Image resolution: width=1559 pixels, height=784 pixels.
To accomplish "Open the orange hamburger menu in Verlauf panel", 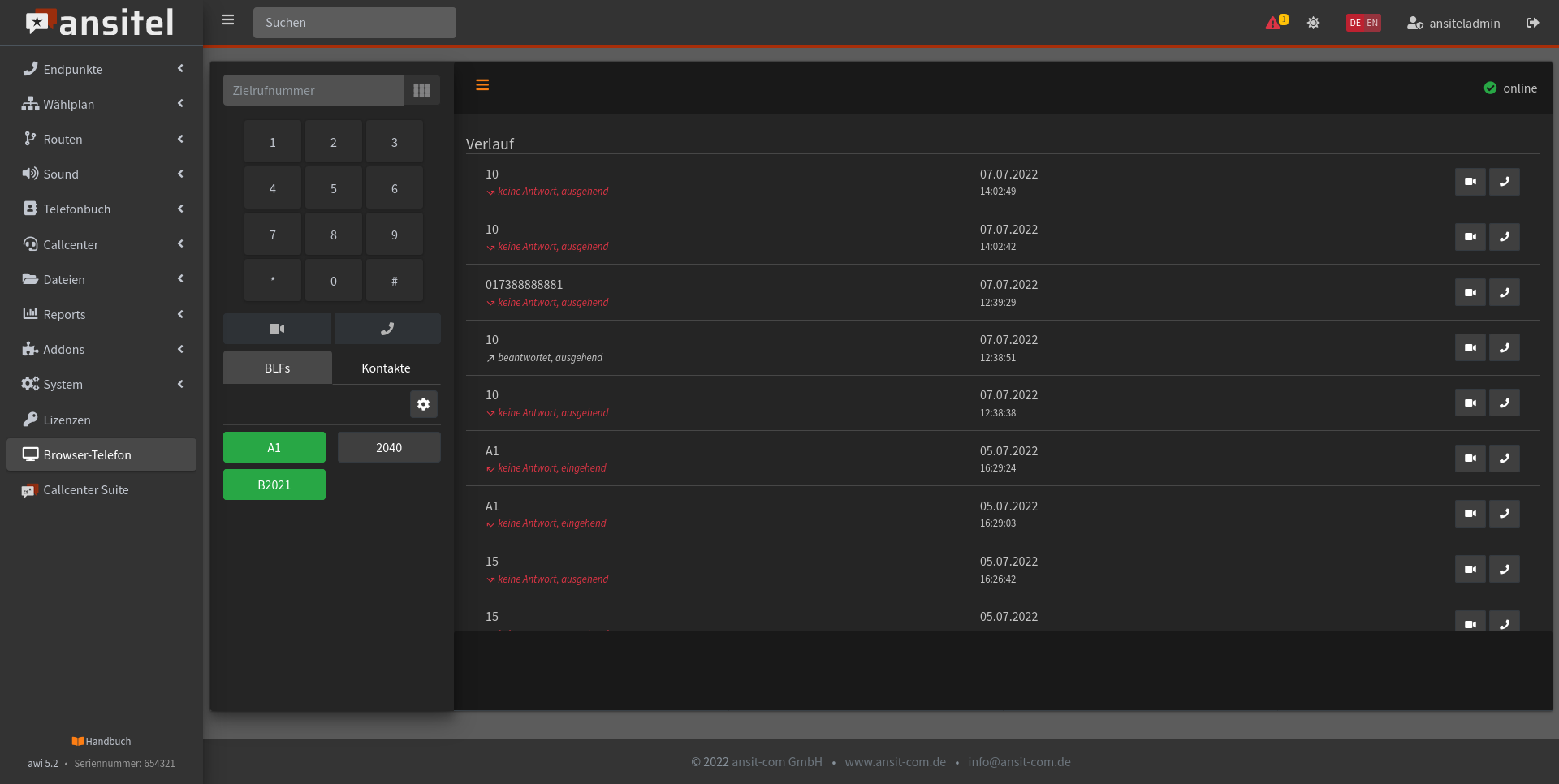I will pyautogui.click(x=482, y=85).
